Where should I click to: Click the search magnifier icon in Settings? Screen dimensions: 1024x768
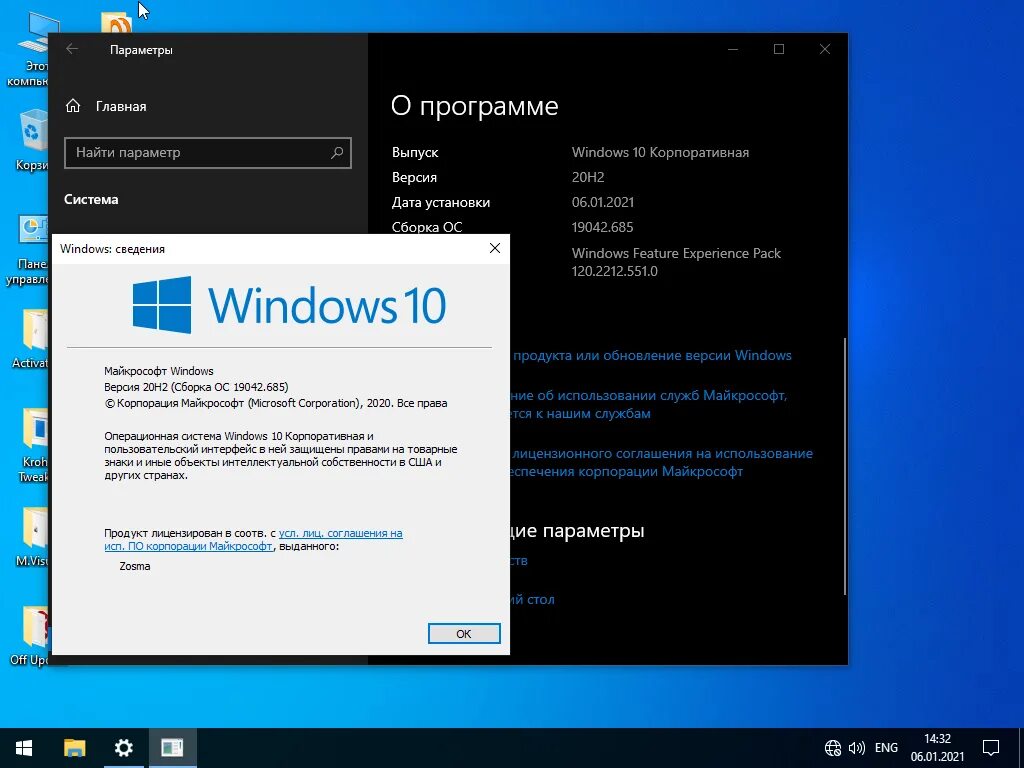tap(337, 153)
